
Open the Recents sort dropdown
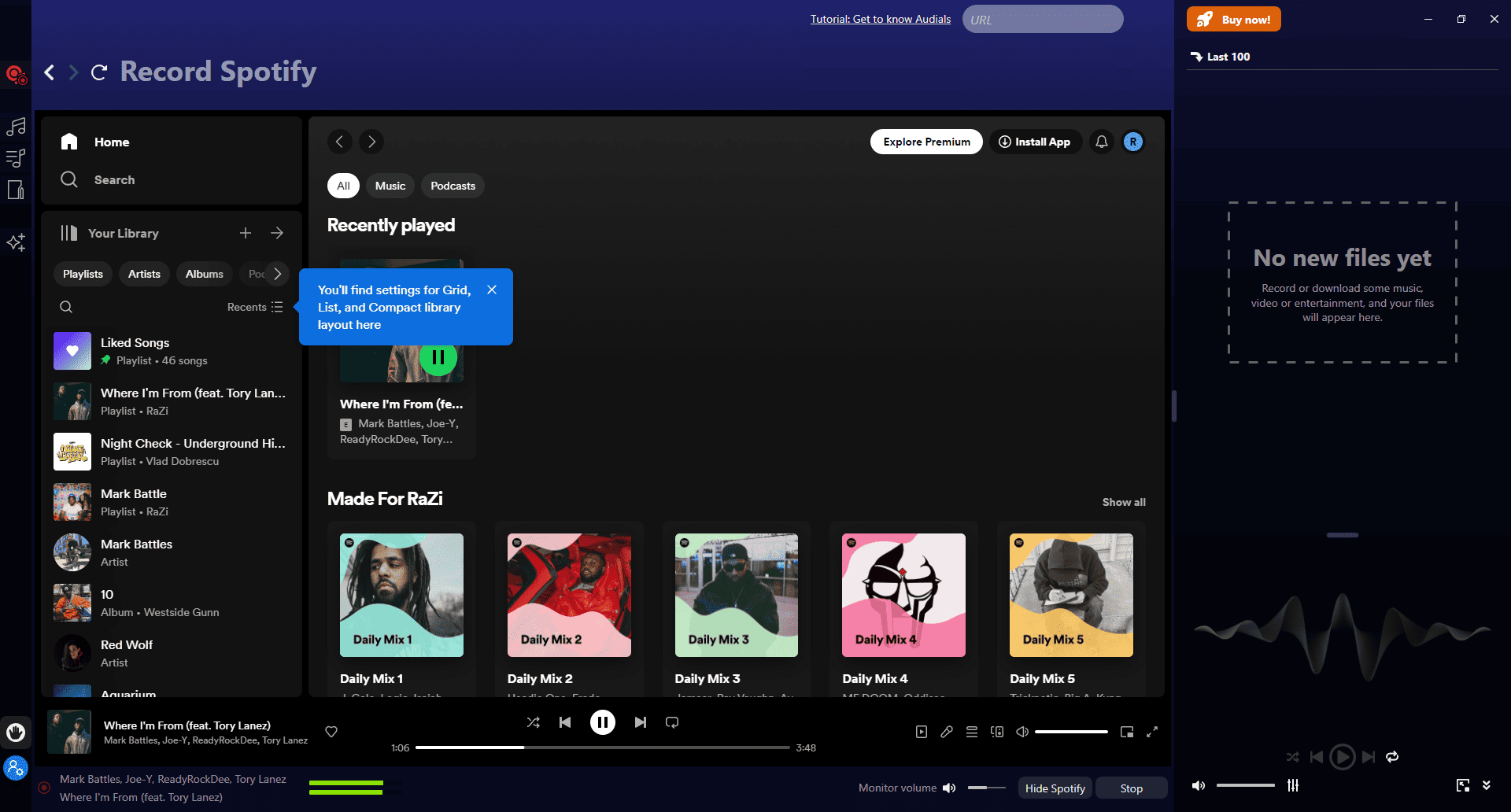[255, 307]
